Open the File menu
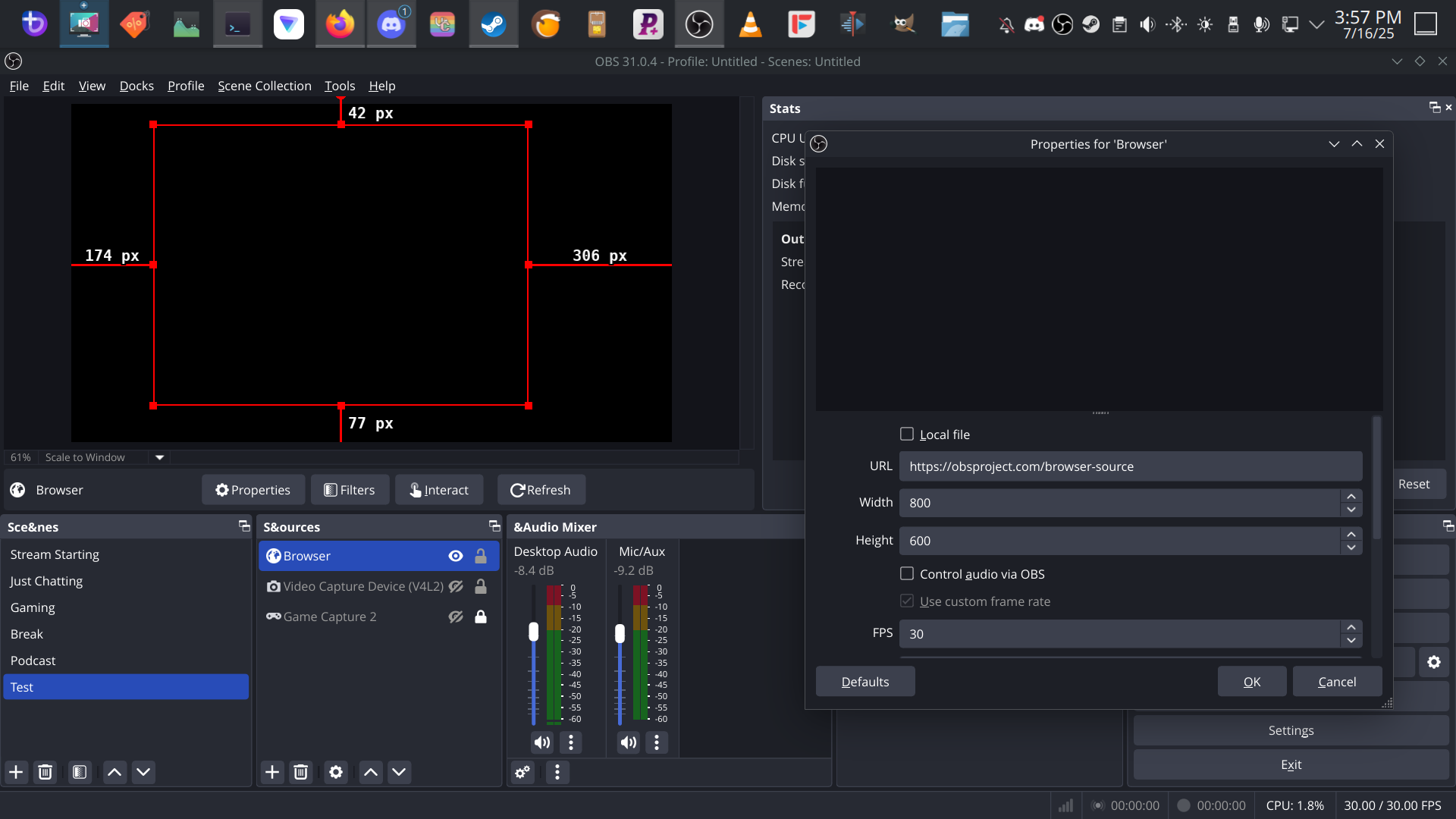This screenshot has width=1456, height=819. 19,86
